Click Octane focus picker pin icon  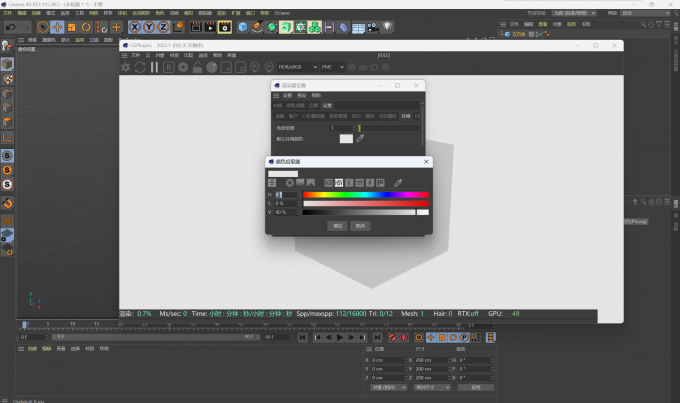click(255, 67)
